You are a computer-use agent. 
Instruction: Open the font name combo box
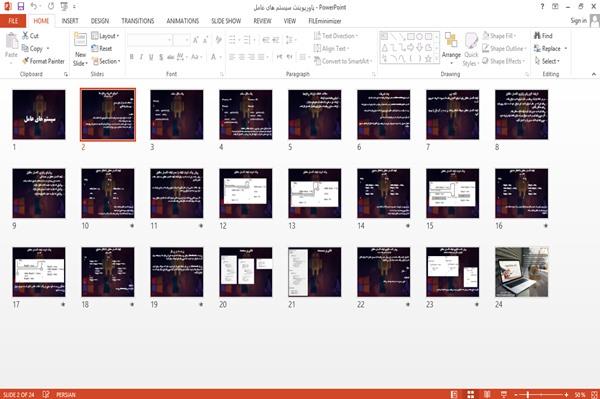click(149, 40)
